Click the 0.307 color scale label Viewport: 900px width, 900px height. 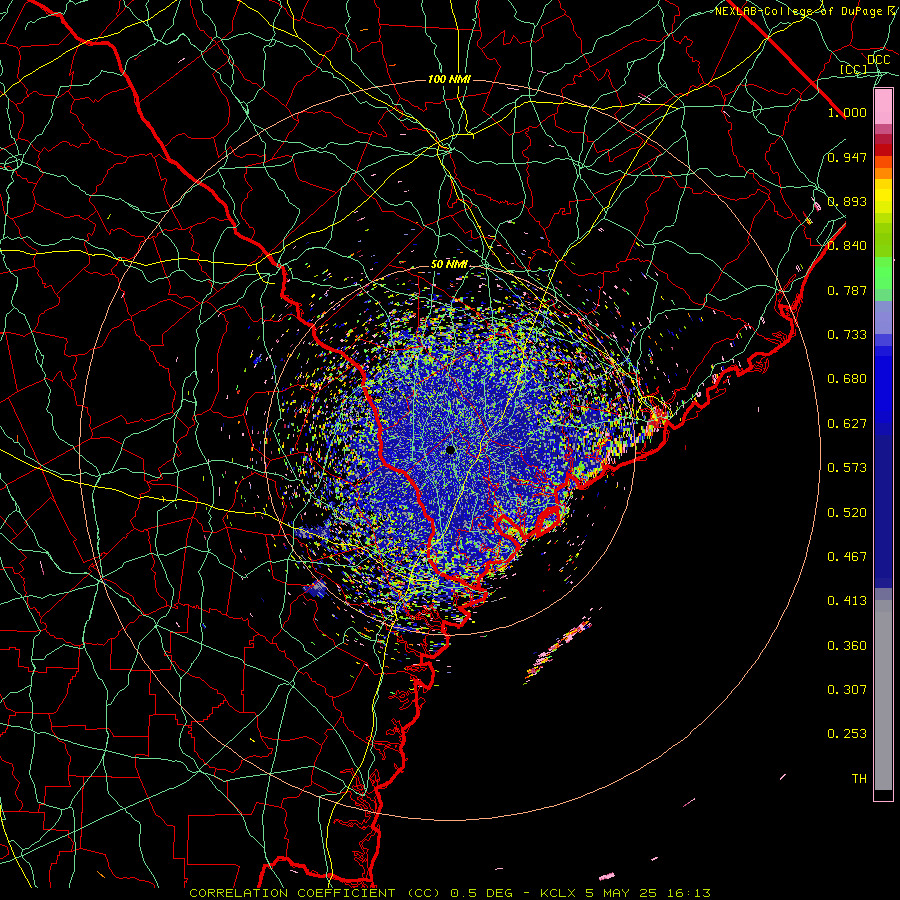(x=847, y=690)
